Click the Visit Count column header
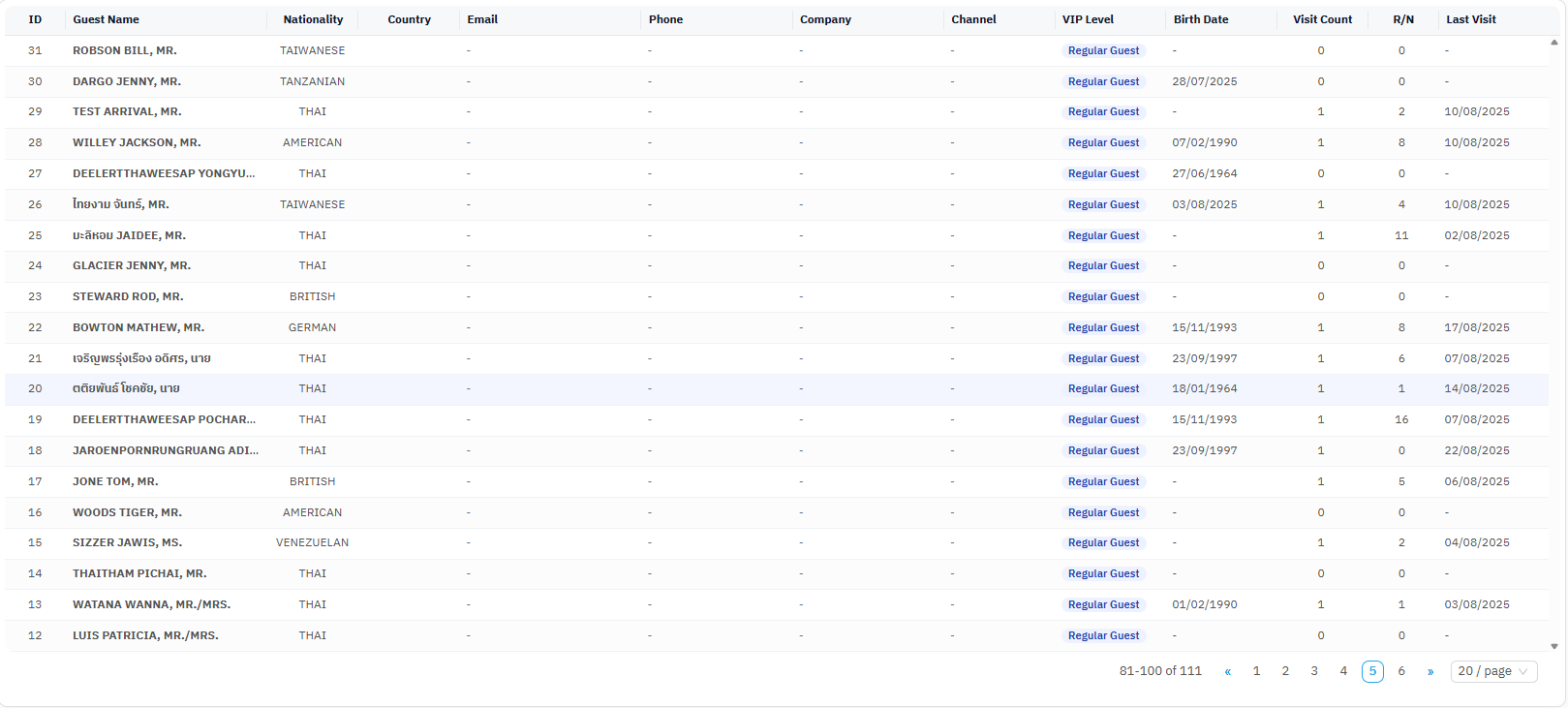This screenshot has height=708, width=1568. point(1322,19)
